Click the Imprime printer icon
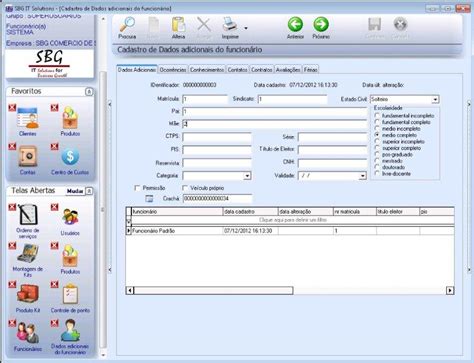The height and width of the screenshot is (363, 474). (x=230, y=24)
